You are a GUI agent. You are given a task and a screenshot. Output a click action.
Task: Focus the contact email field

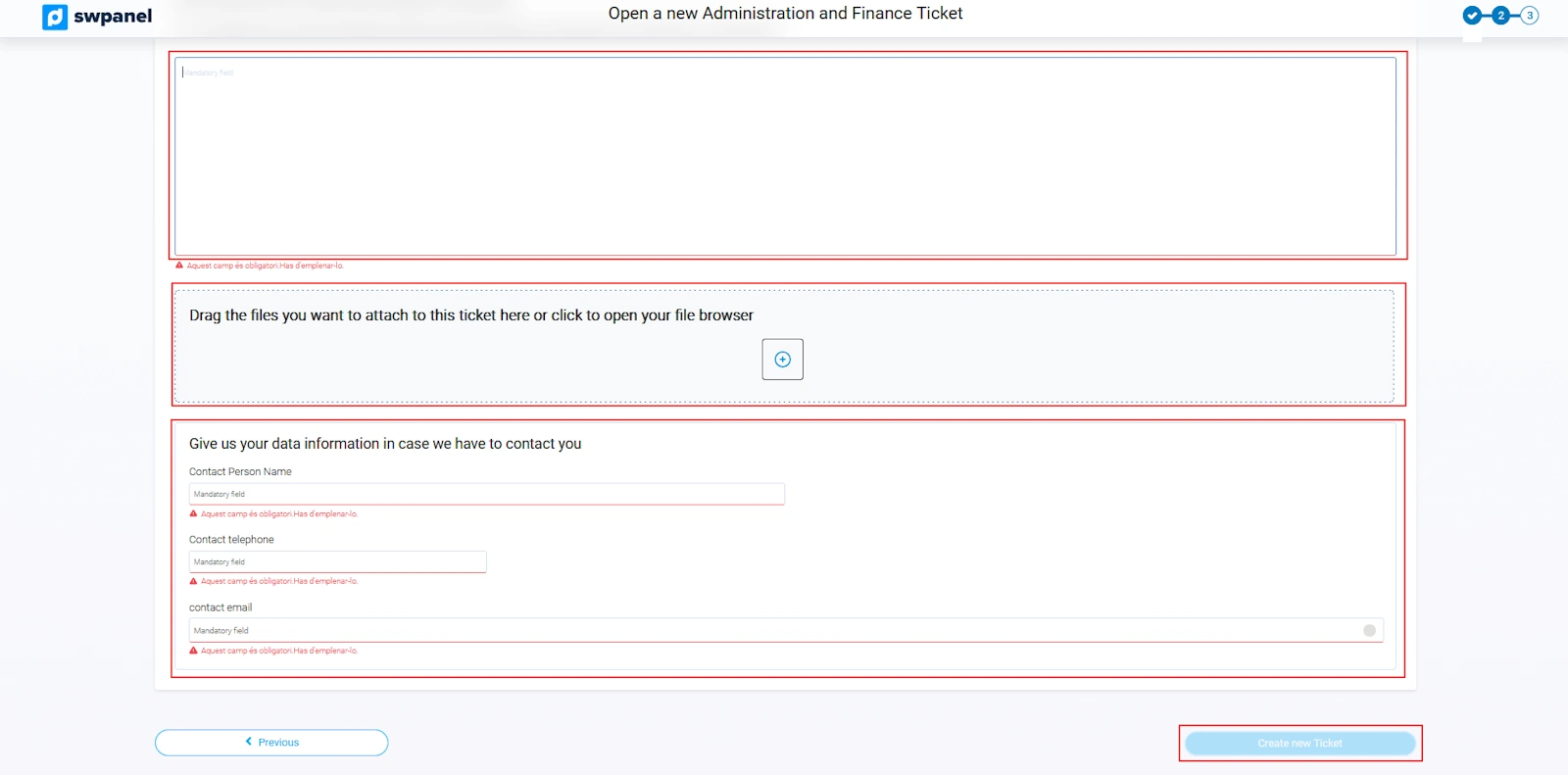pyautogui.click(x=774, y=631)
